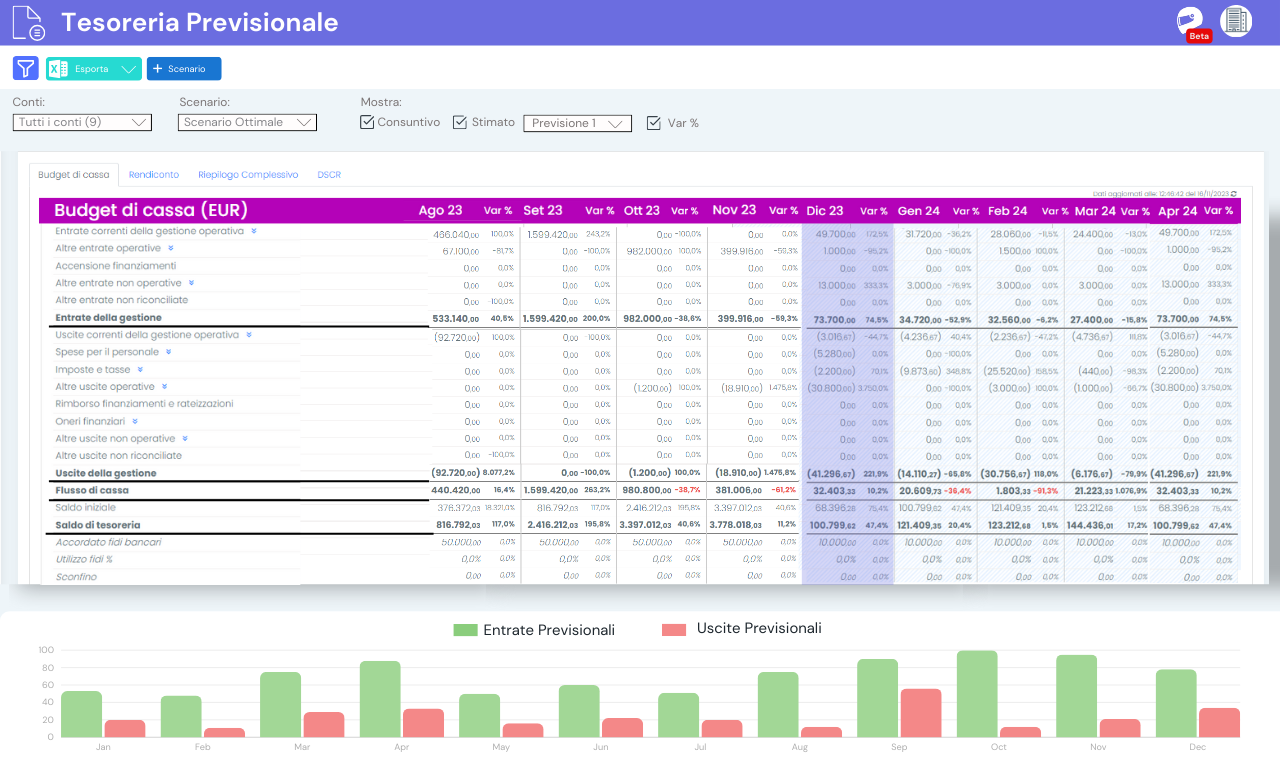Expand Altre entrate operative row

[x=171, y=248]
